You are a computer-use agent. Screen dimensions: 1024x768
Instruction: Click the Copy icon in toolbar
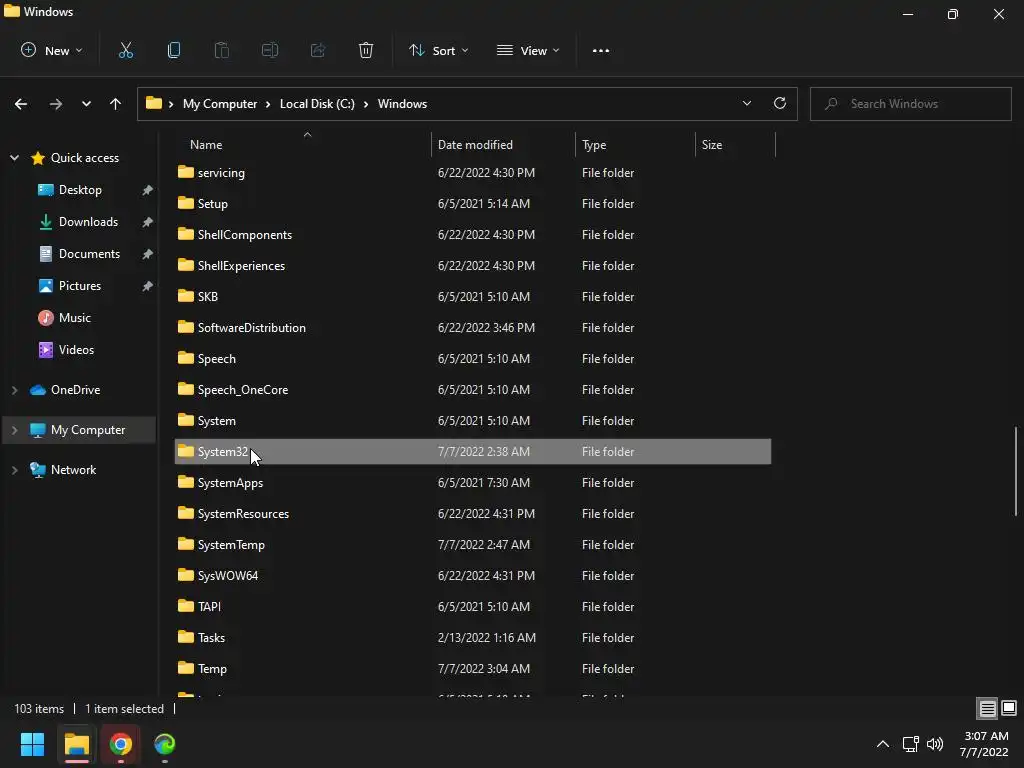click(x=174, y=50)
